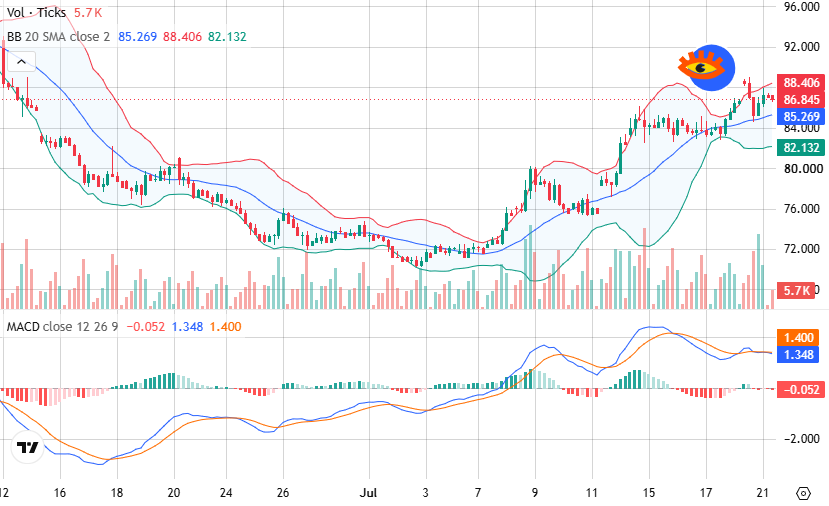Click the red −0.052 value in MACD legend

[145, 326]
